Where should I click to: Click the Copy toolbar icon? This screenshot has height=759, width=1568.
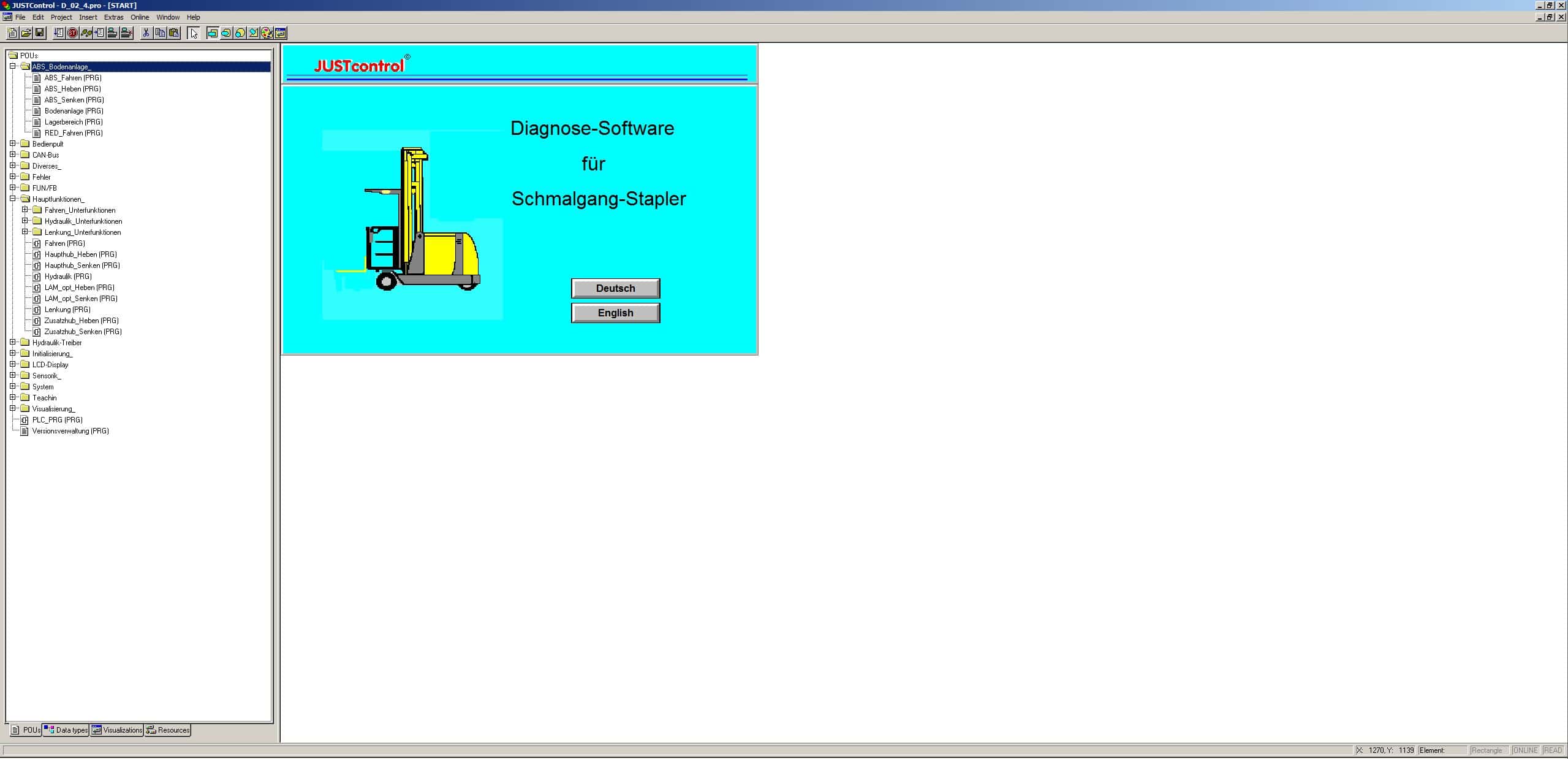tap(159, 33)
